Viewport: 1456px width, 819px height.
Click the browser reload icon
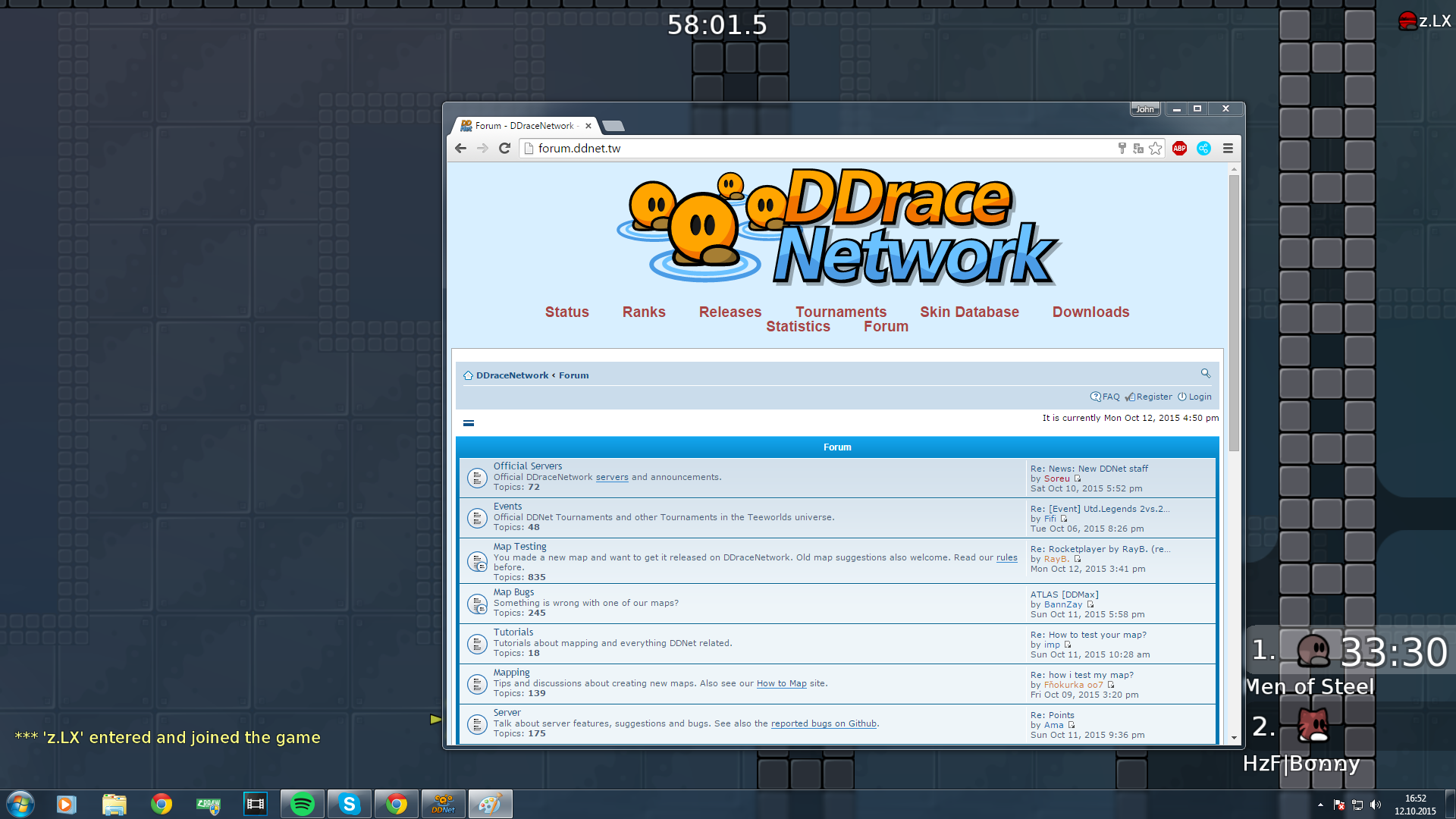(x=504, y=149)
